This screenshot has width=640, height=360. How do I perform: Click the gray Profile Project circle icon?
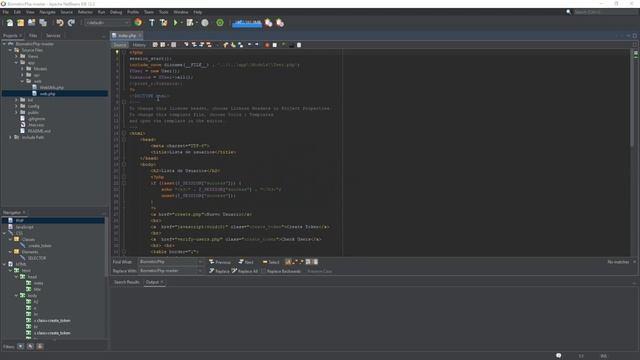(205, 23)
